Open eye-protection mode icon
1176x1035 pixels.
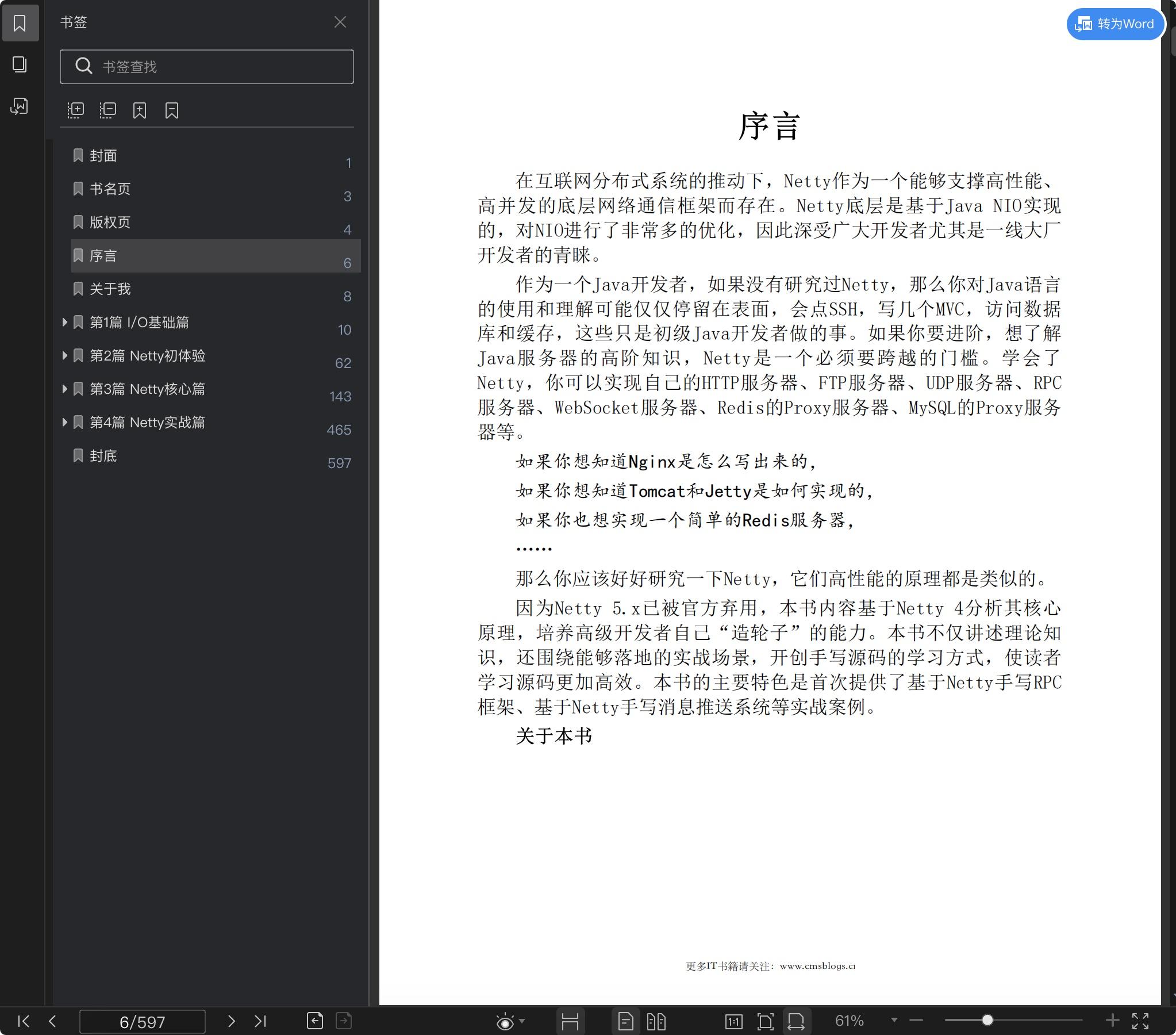pos(505,1022)
